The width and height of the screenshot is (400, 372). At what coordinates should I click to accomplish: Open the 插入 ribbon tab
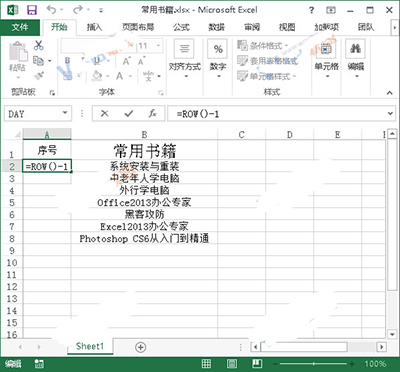coord(94,27)
